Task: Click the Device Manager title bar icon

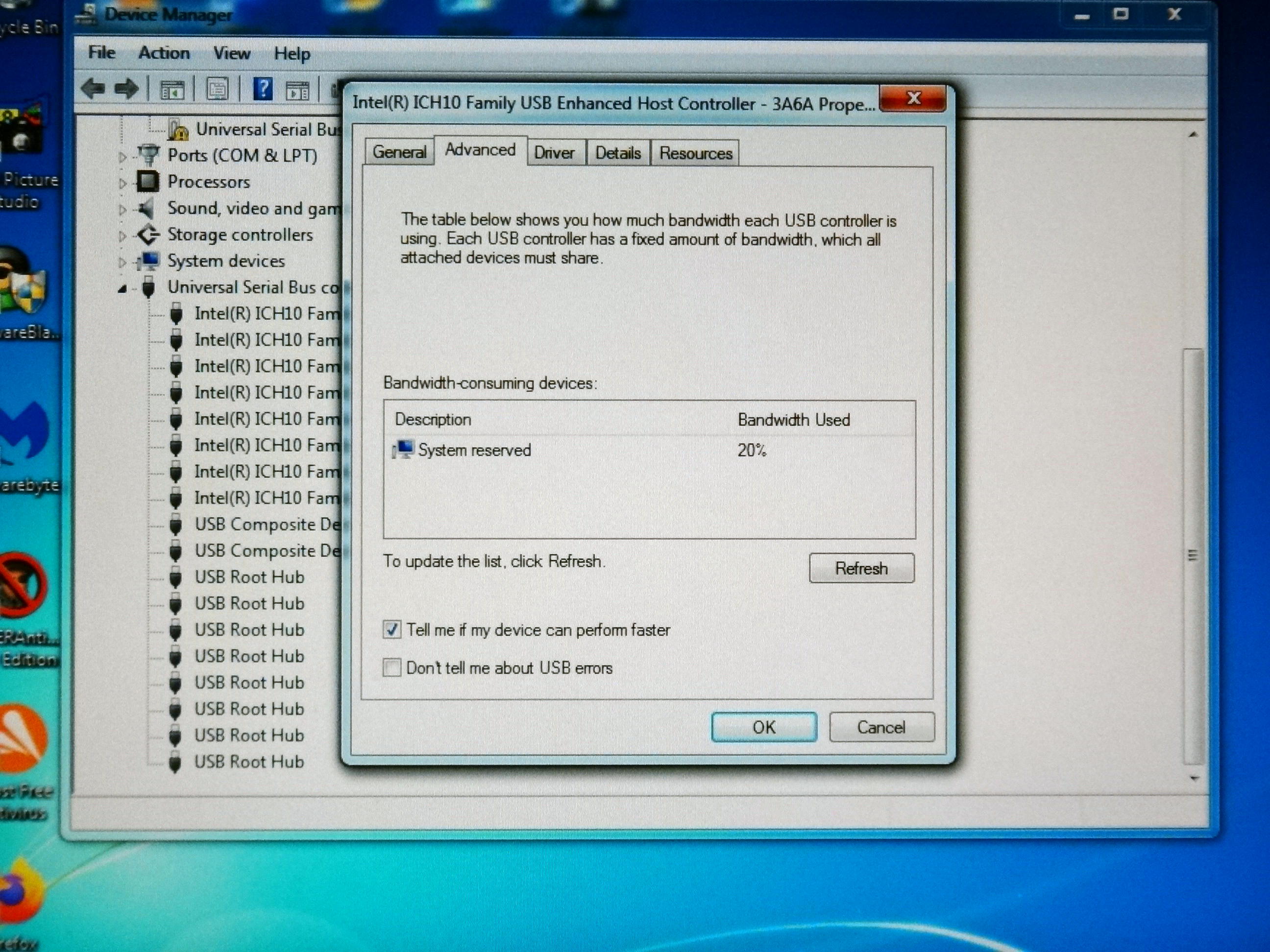Action: pyautogui.click(x=87, y=14)
